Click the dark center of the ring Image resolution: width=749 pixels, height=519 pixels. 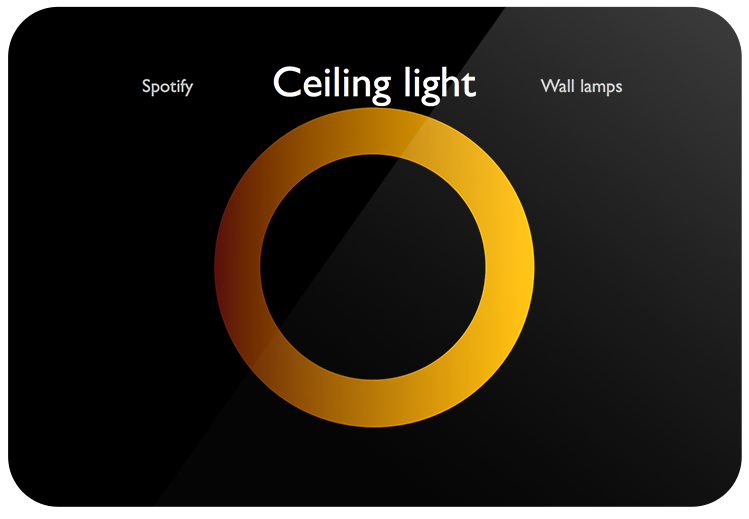tap(373, 267)
